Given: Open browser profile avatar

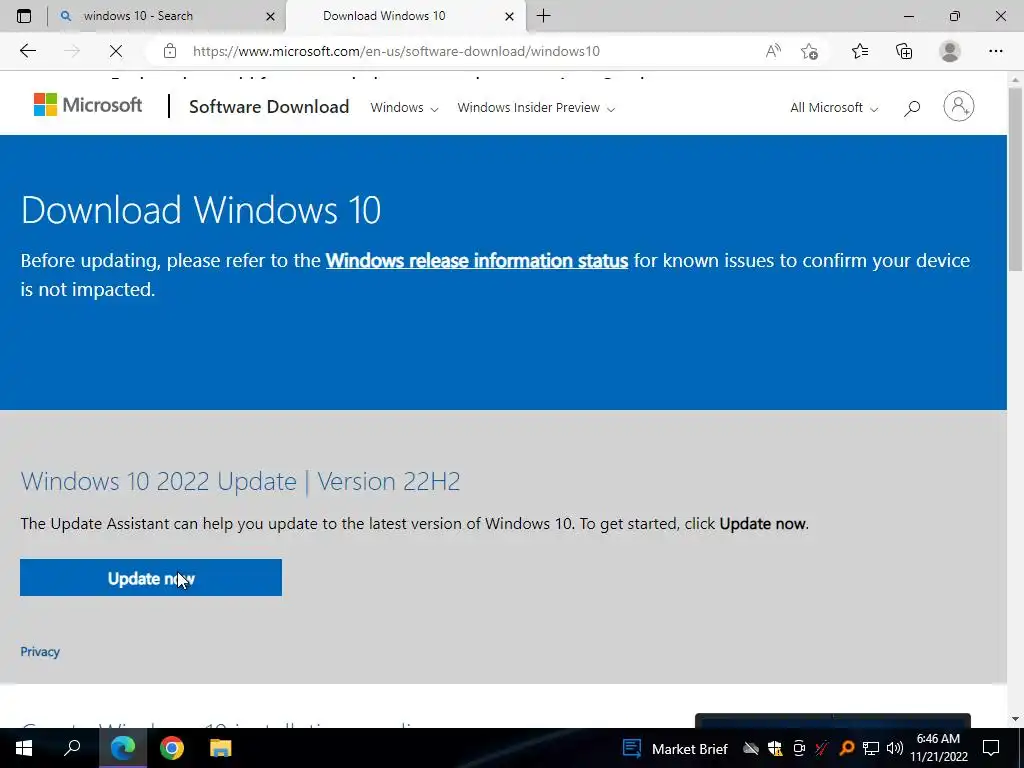Looking at the screenshot, I should 950,51.
